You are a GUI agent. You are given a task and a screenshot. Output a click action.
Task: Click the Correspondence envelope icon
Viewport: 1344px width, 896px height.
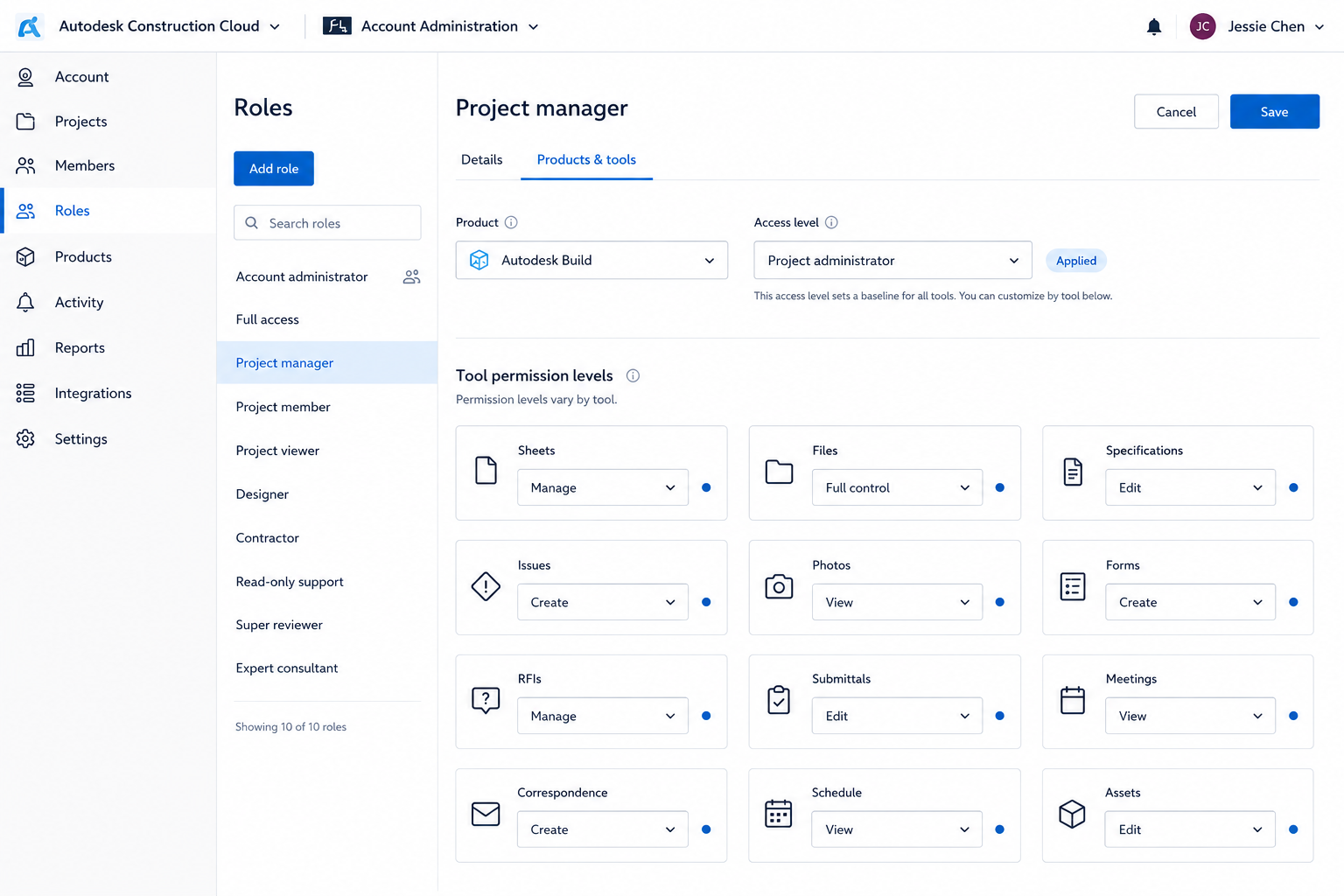click(x=486, y=814)
